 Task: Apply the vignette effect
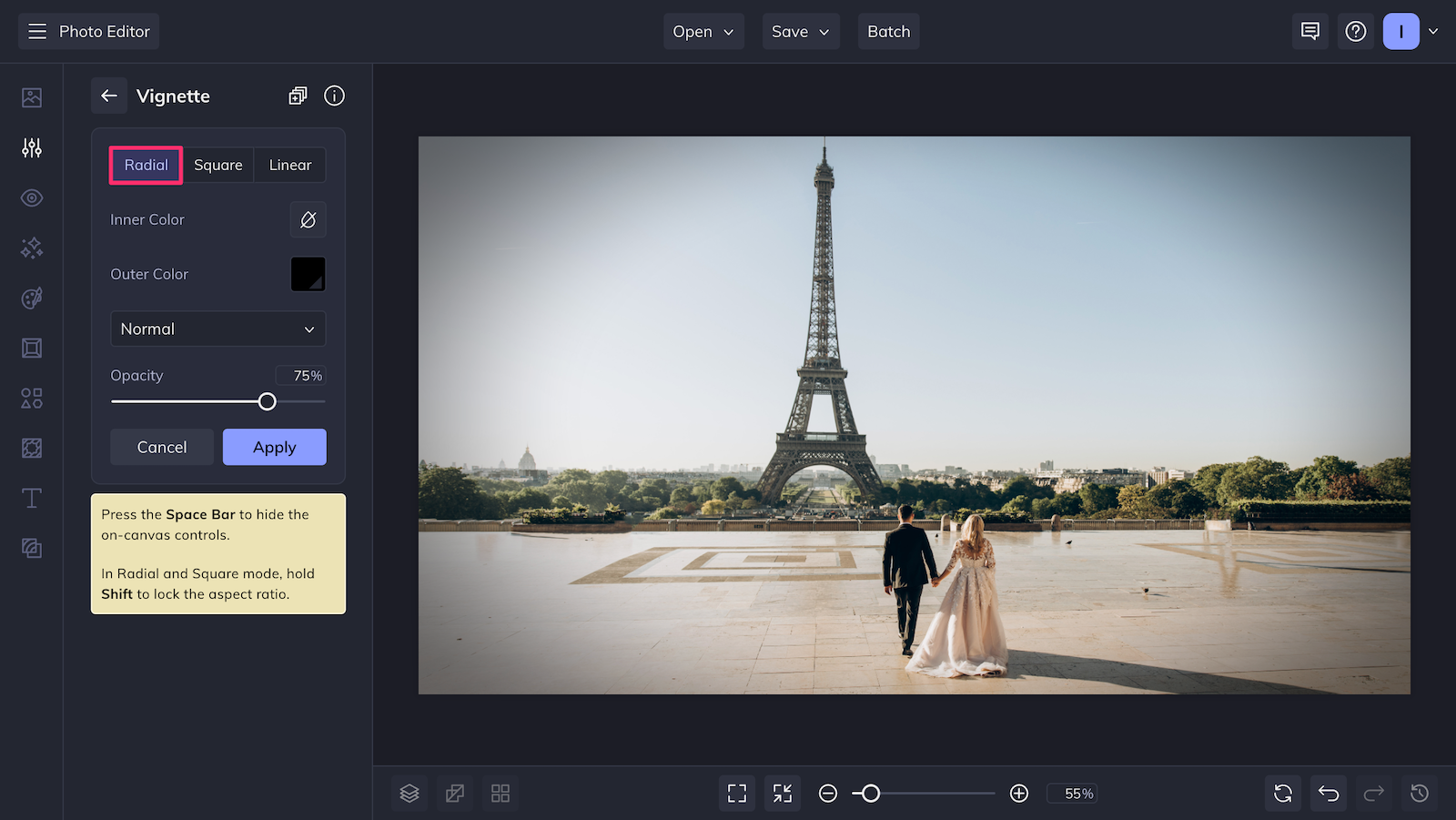coord(274,447)
